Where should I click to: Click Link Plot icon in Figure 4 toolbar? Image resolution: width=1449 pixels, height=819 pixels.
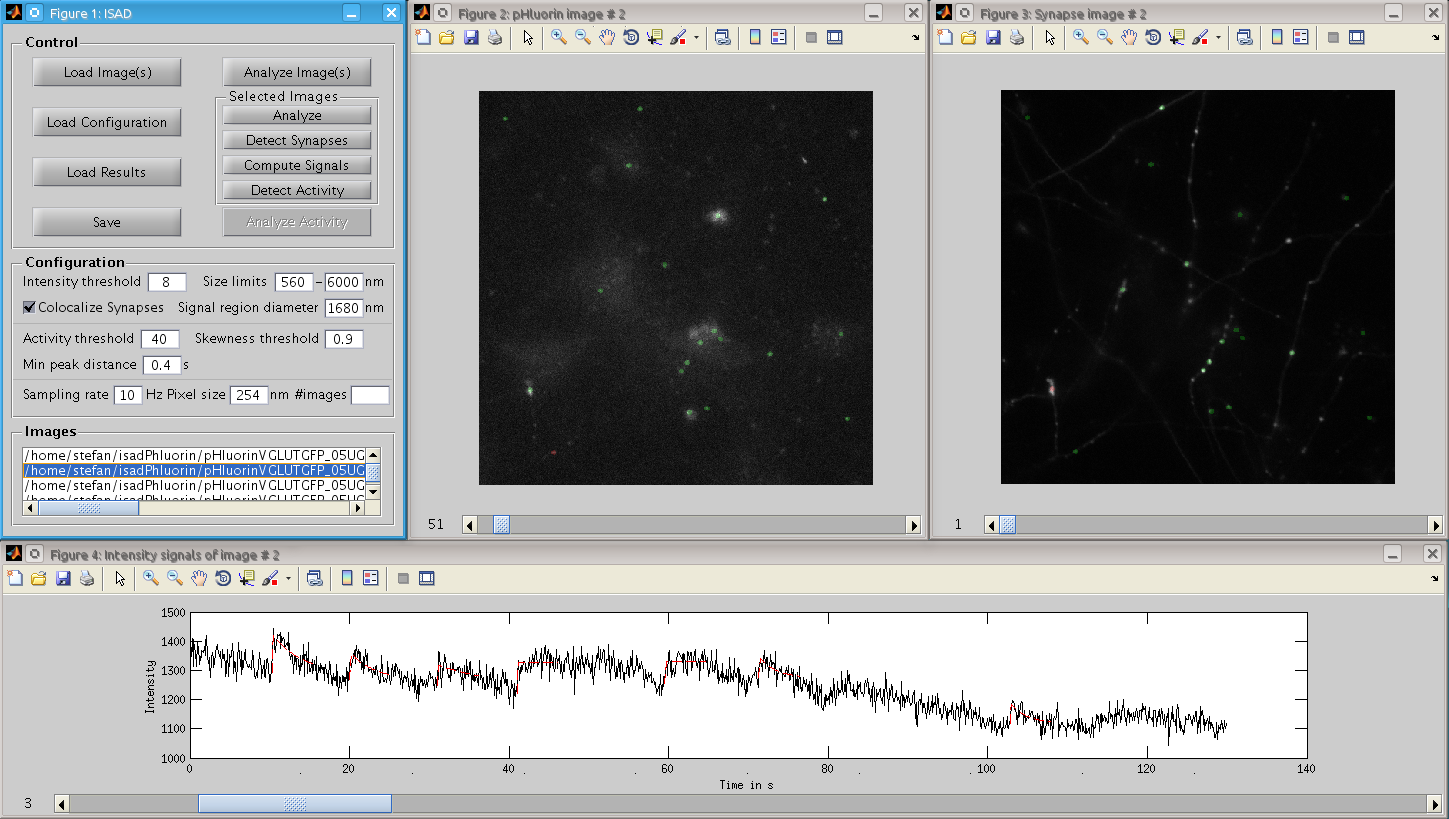[315, 578]
